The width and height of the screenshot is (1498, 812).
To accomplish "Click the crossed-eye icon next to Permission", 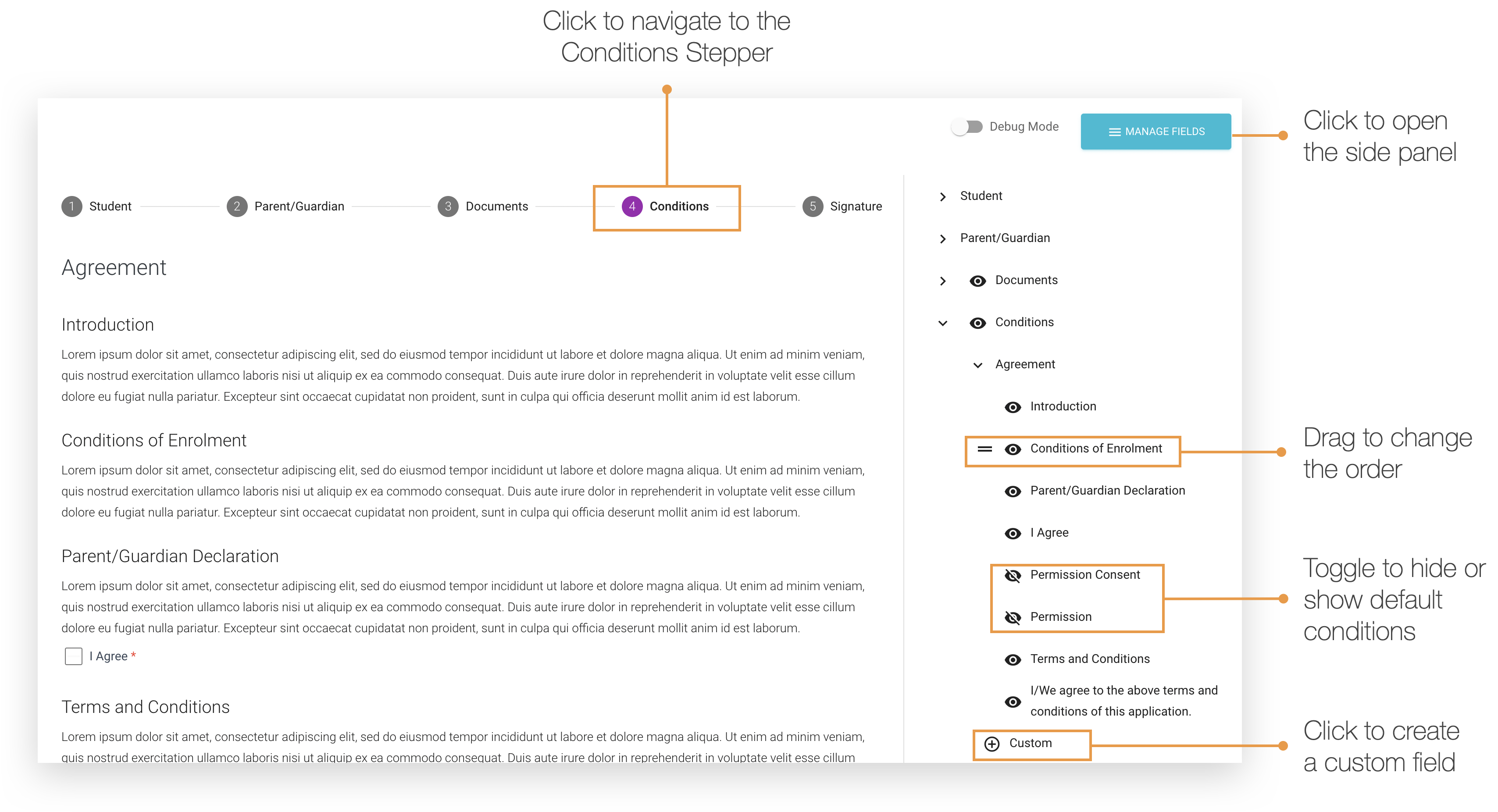I will 1013,617.
